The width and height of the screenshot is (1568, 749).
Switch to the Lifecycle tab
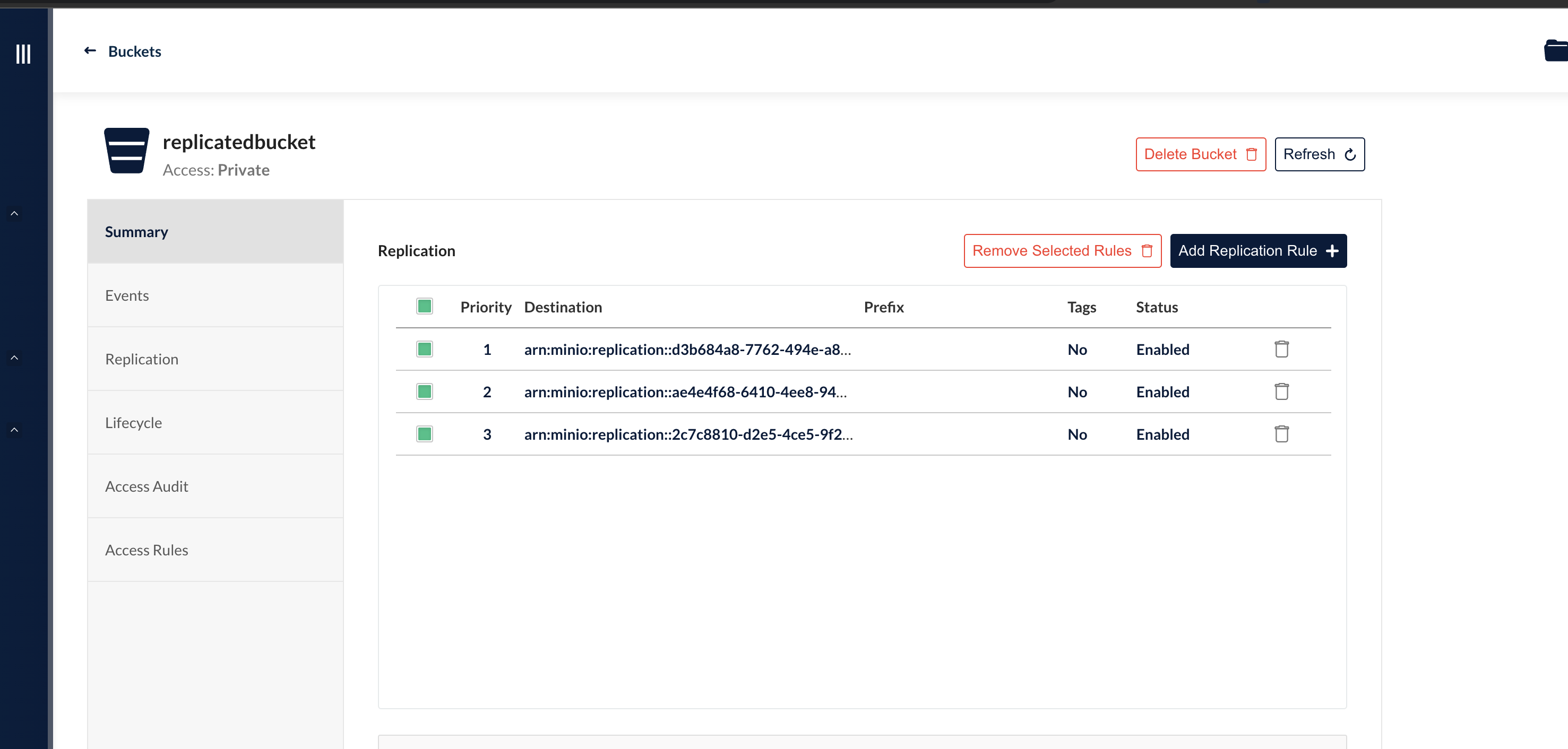133,423
